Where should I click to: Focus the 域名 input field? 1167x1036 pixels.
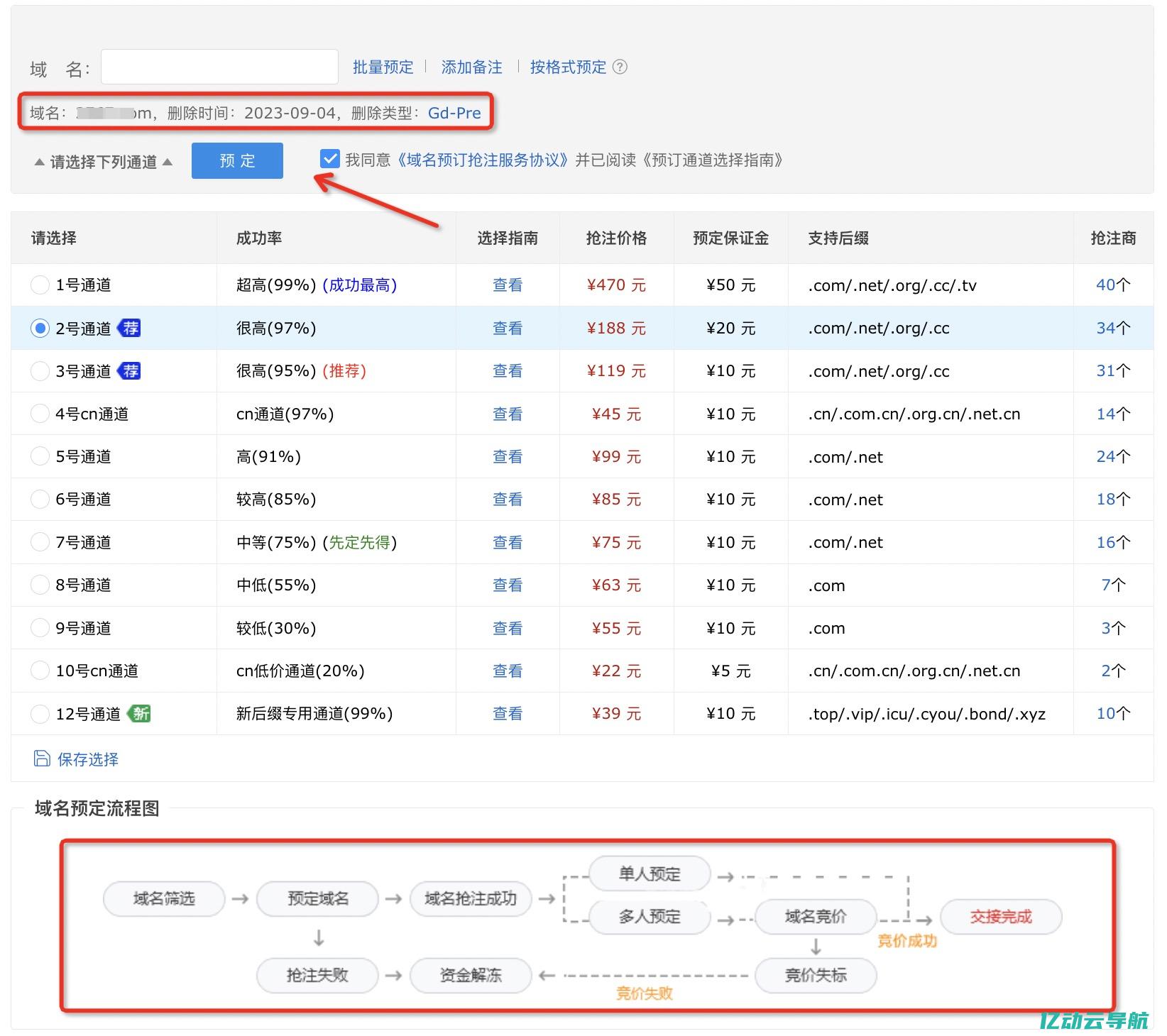point(219,67)
